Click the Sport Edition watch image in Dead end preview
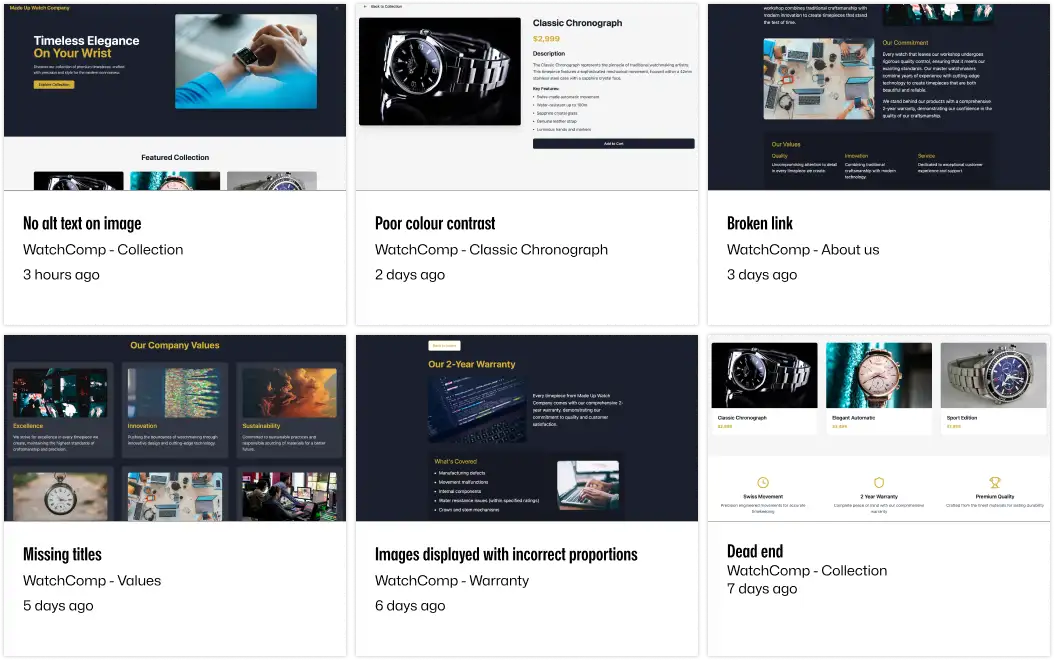The width and height of the screenshot is (1062, 660). (994, 375)
